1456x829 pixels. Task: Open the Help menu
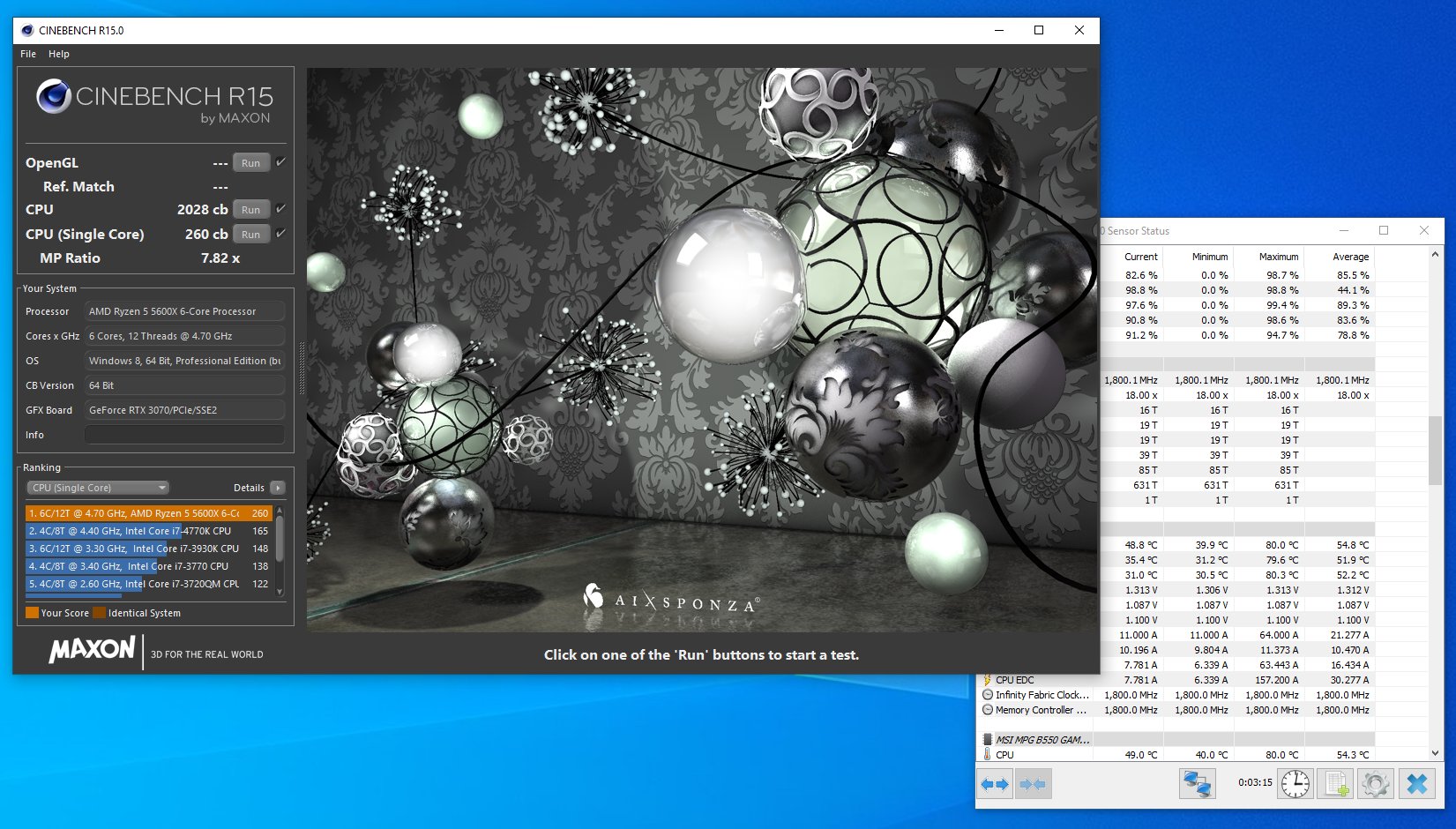59,54
